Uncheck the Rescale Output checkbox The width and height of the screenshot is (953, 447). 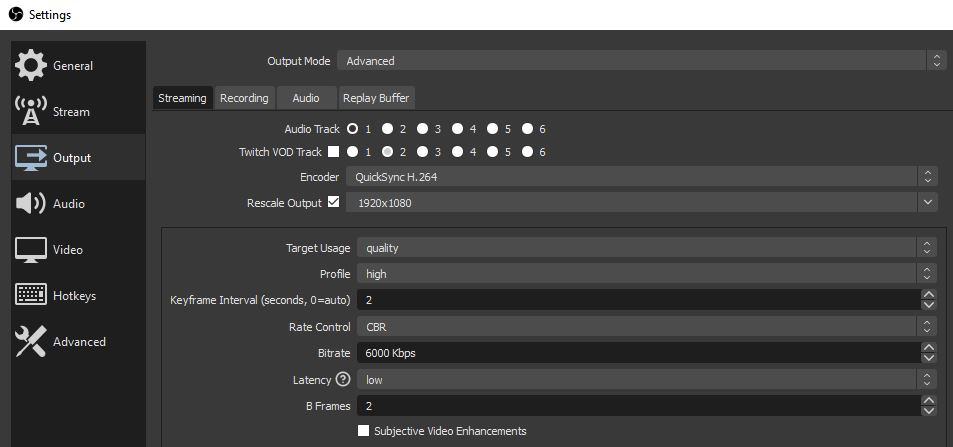[x=334, y=202]
